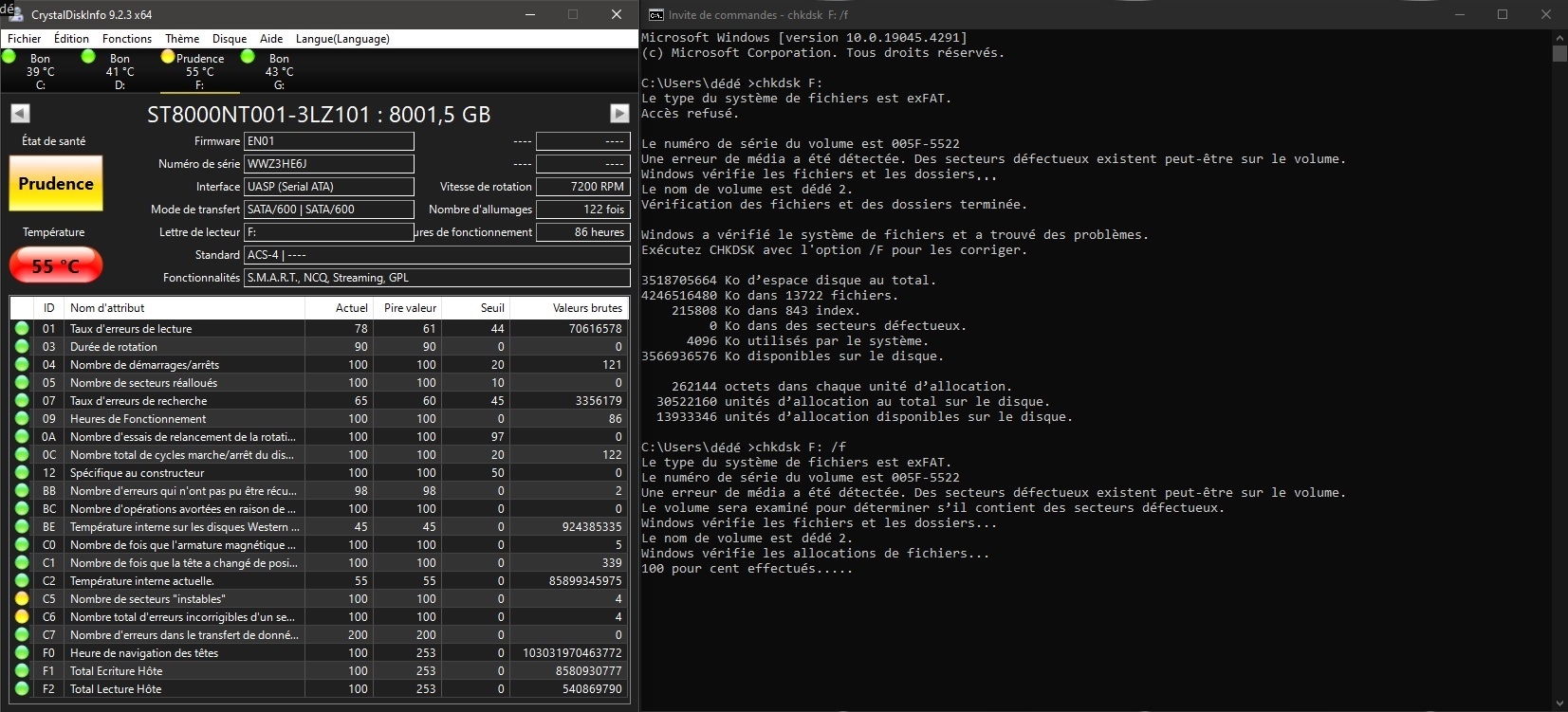This screenshot has height=712, width=1568.
Task: Click status dot for Nombre de secteurs réalloués
Action: coord(22,383)
